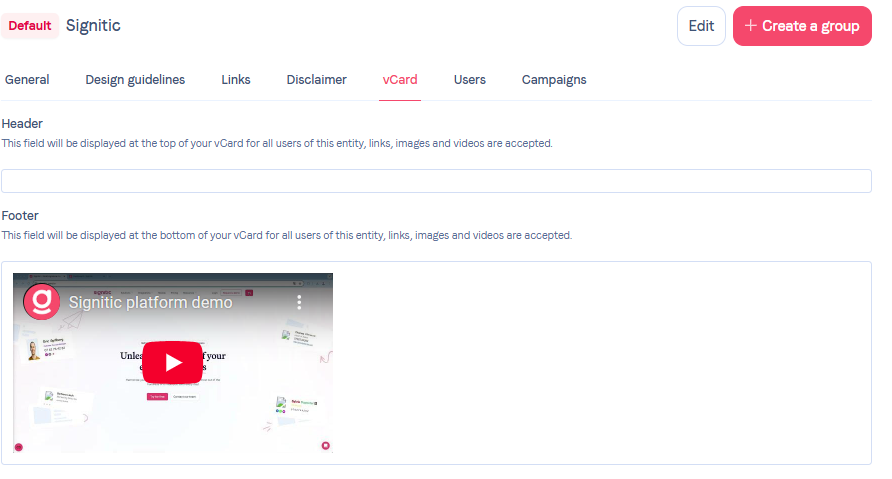Click the Header section label
The image size is (892, 479).
click(22, 123)
